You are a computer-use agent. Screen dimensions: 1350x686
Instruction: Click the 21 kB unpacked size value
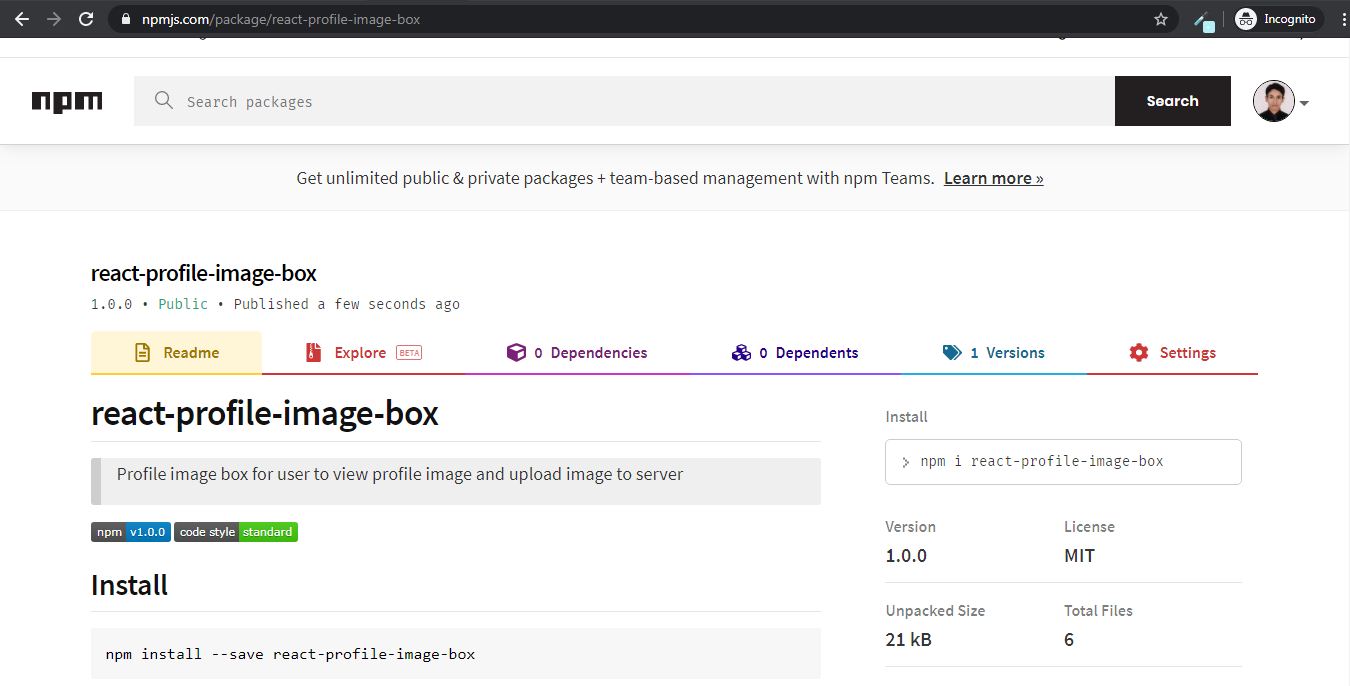click(908, 639)
